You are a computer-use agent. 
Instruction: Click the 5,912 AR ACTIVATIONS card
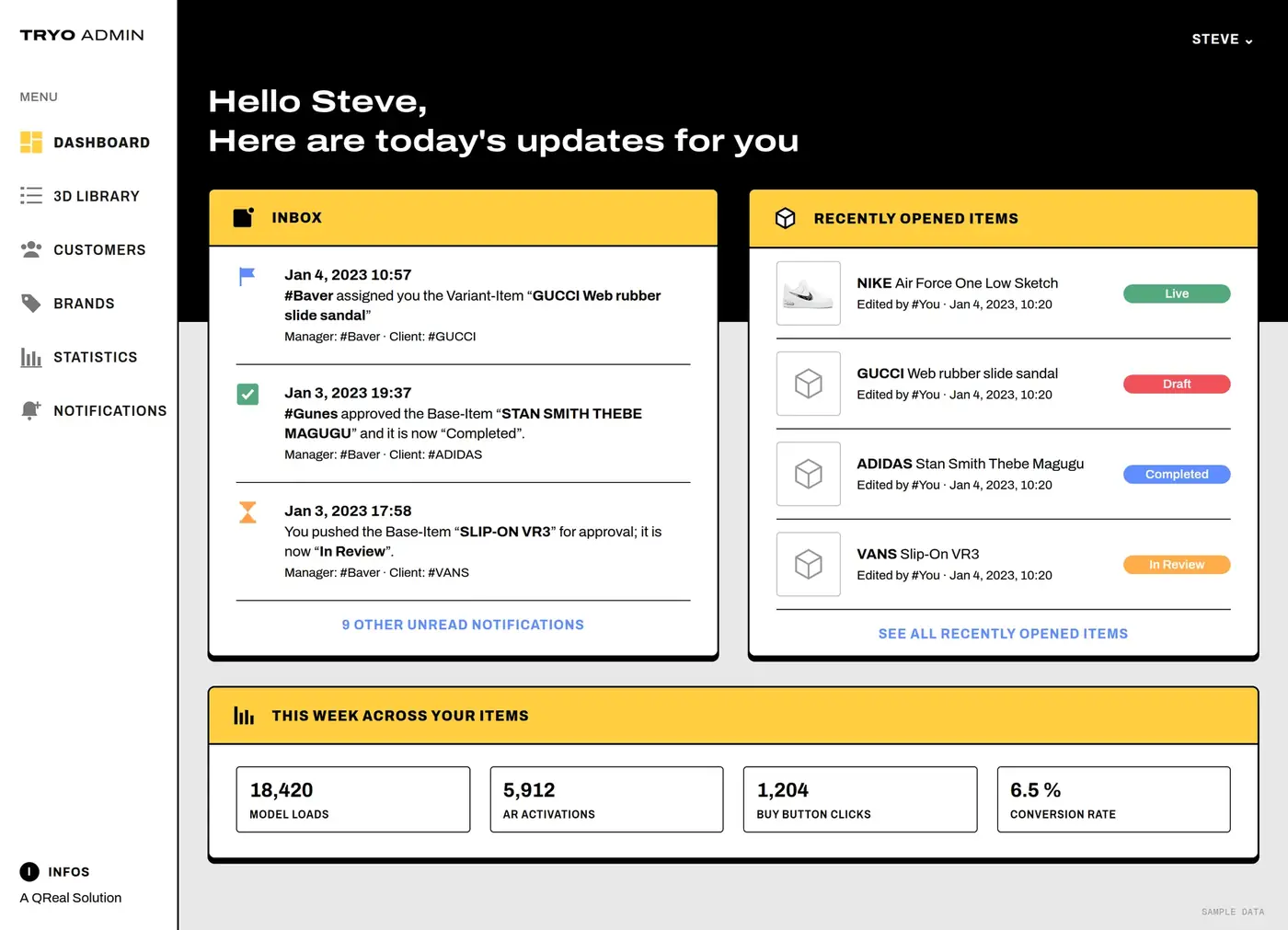click(x=606, y=799)
